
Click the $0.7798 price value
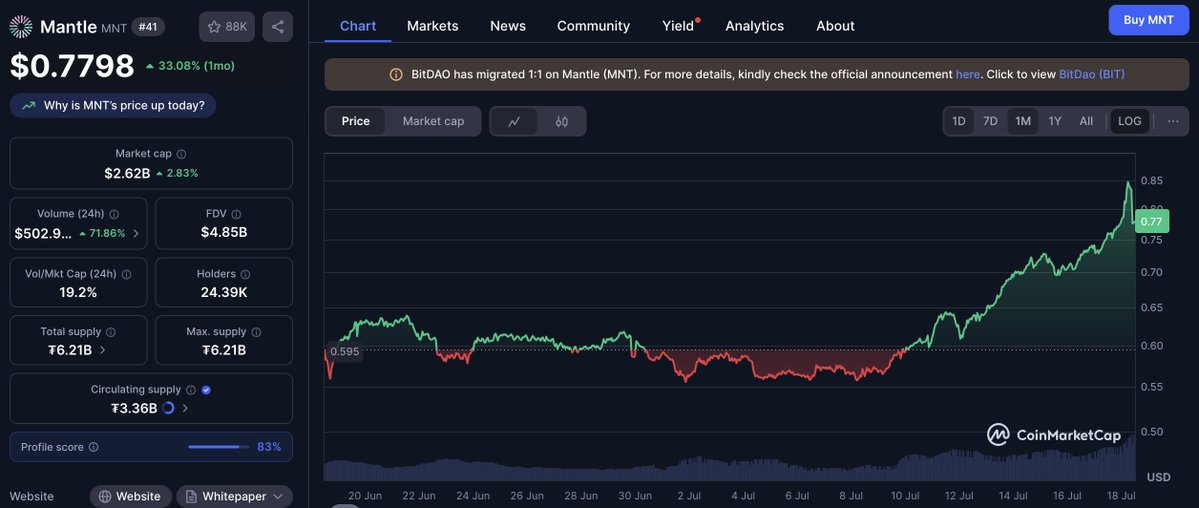pos(72,66)
